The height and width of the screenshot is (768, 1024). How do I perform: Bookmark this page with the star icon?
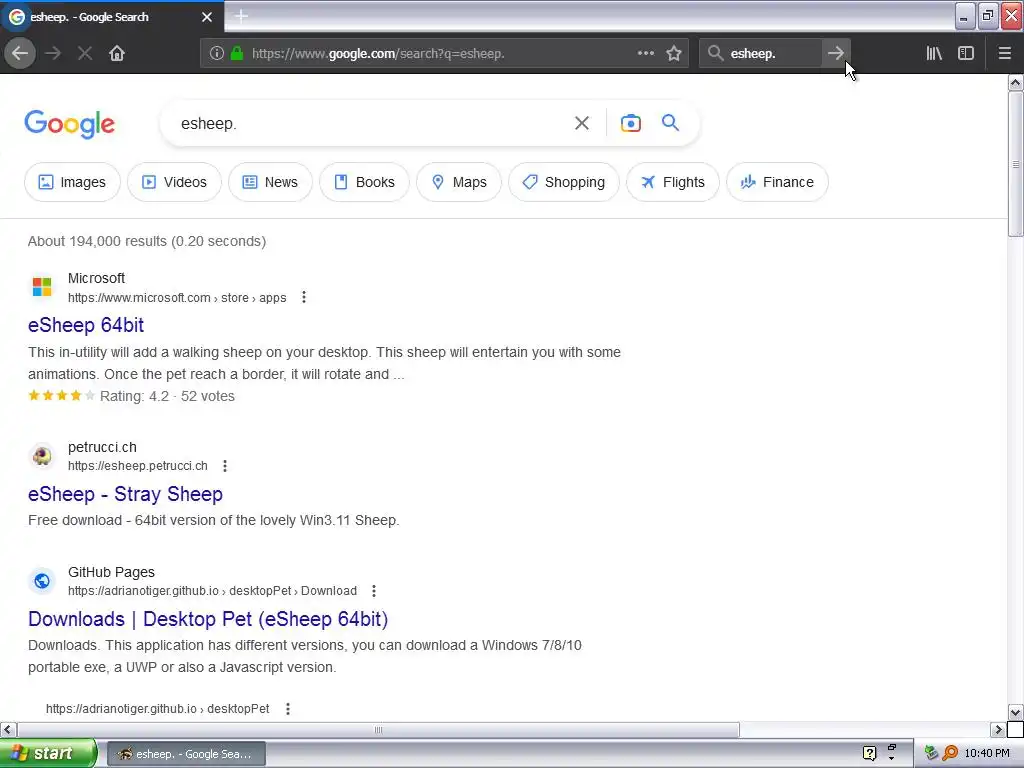coord(674,54)
